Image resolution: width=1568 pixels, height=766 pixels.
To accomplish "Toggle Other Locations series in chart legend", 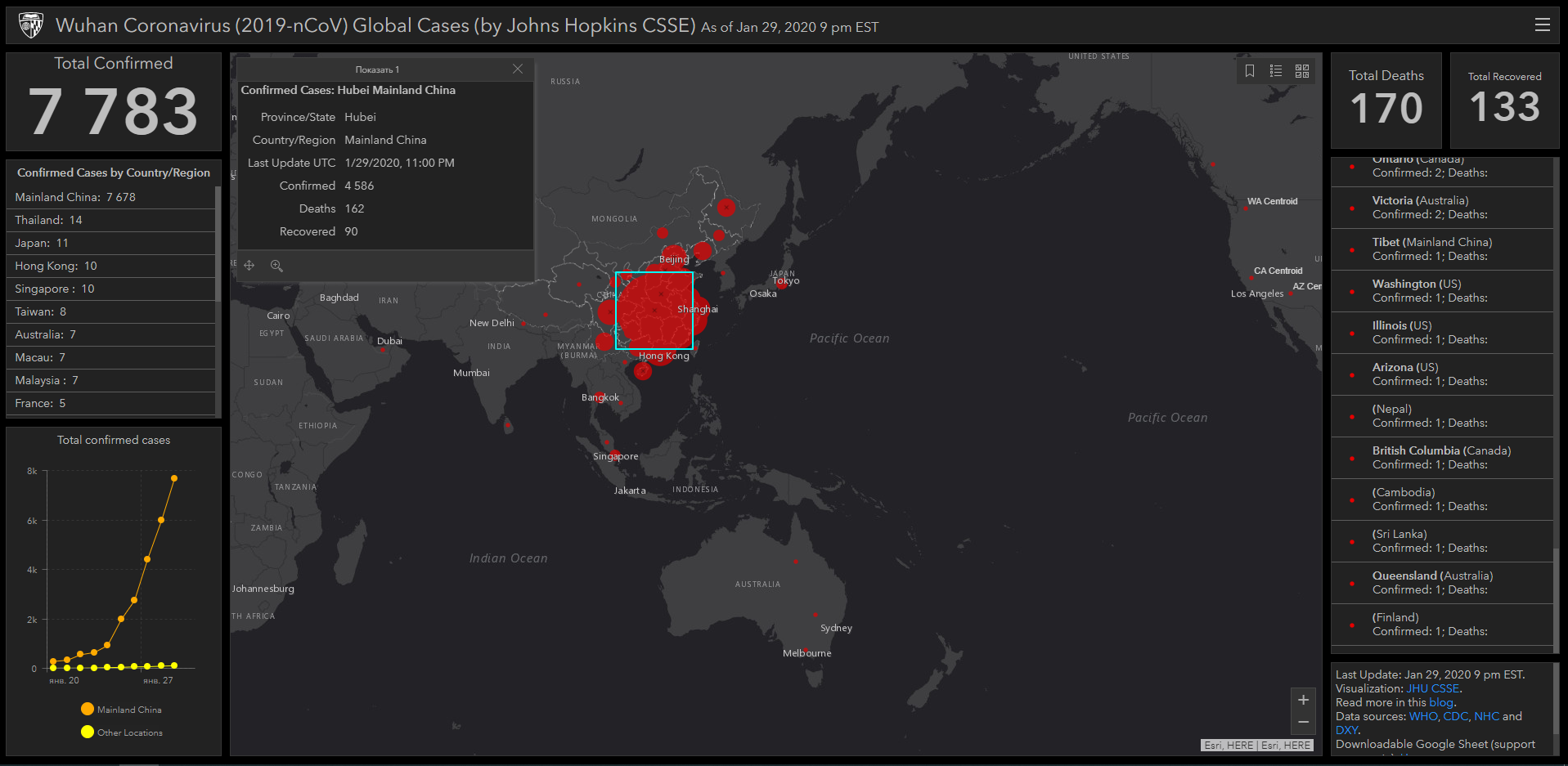I will [122, 732].
